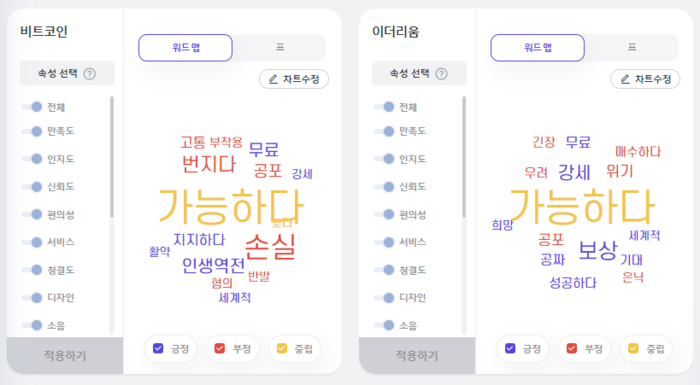Click 적용하기 button in 이더리움 panel
Screen dimensions: 700x385
417,356
